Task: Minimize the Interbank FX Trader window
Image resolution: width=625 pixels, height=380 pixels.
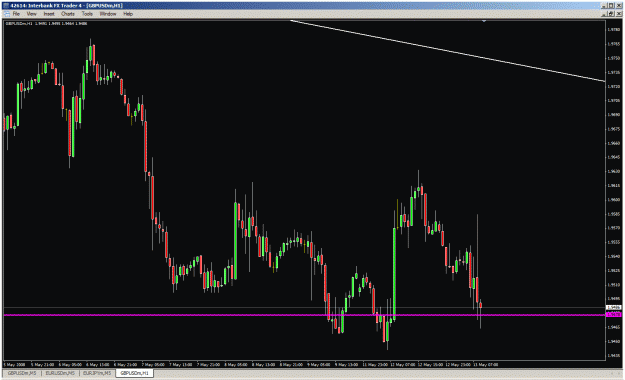Action: click(605, 6)
